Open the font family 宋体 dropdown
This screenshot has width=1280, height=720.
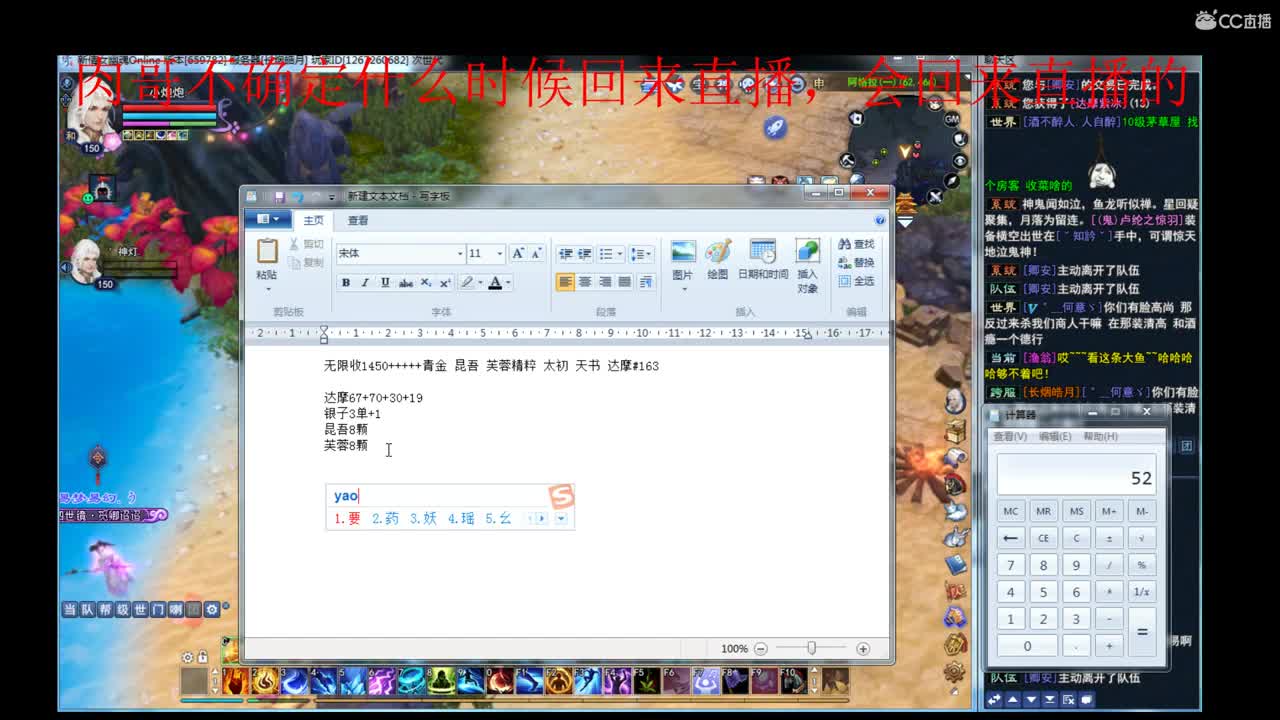460,254
